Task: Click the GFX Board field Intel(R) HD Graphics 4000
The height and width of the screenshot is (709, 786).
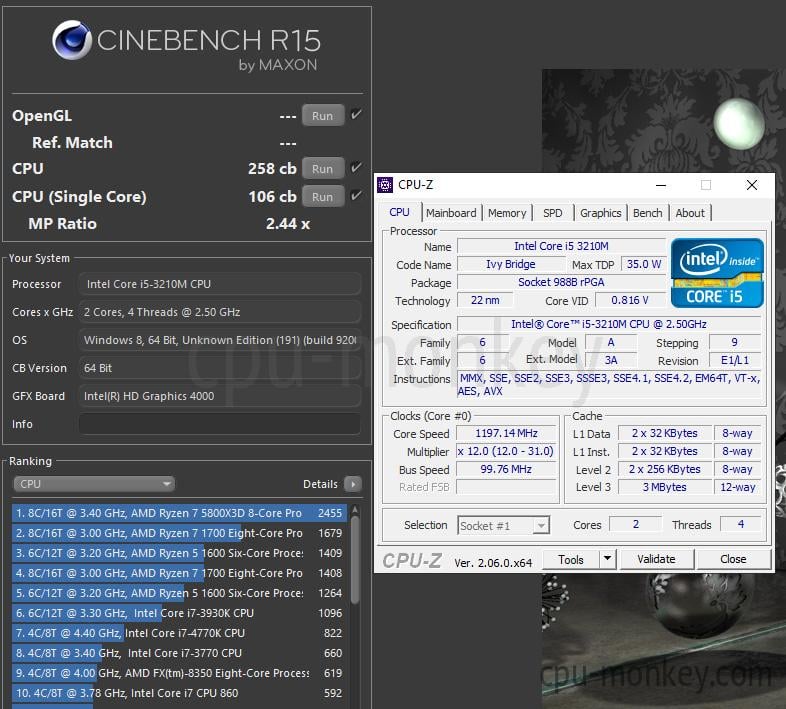Action: pyautogui.click(x=220, y=396)
